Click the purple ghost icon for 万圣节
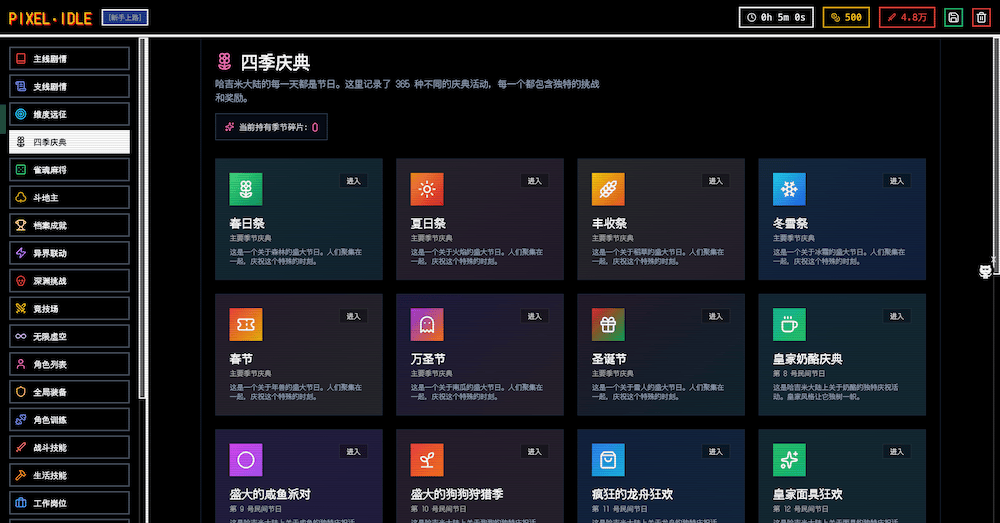This screenshot has height=523, width=1000. point(426,324)
